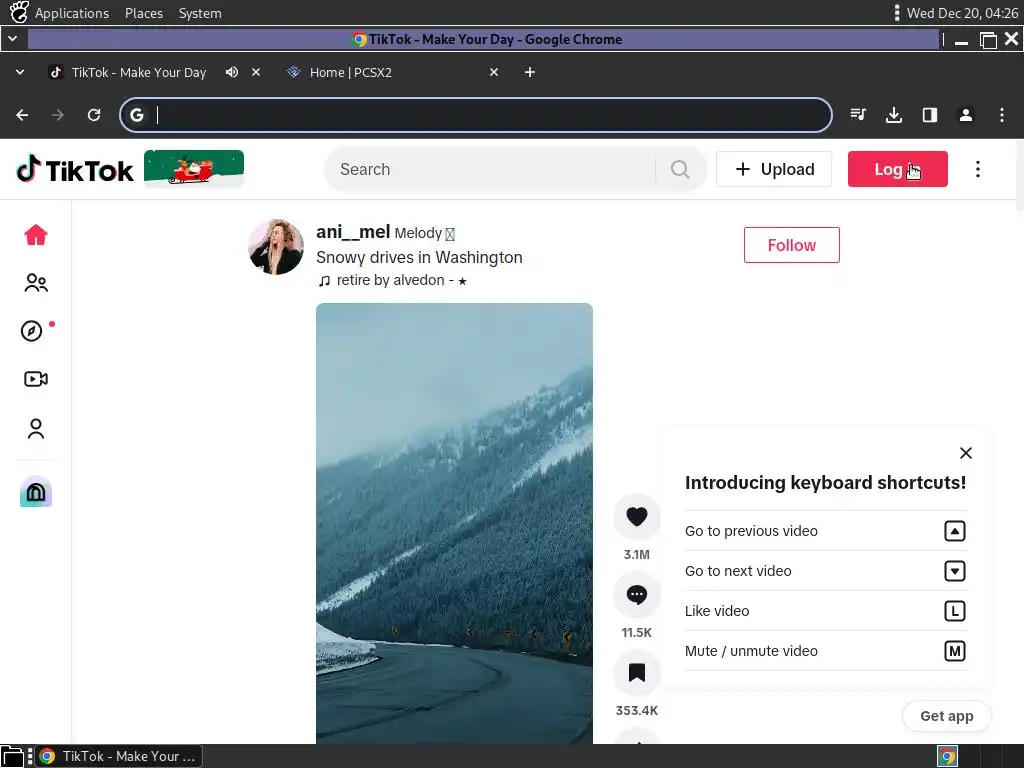Click the Google G icon in address bar
Image resolution: width=1024 pixels, height=768 pixels.
pyautogui.click(x=136, y=115)
